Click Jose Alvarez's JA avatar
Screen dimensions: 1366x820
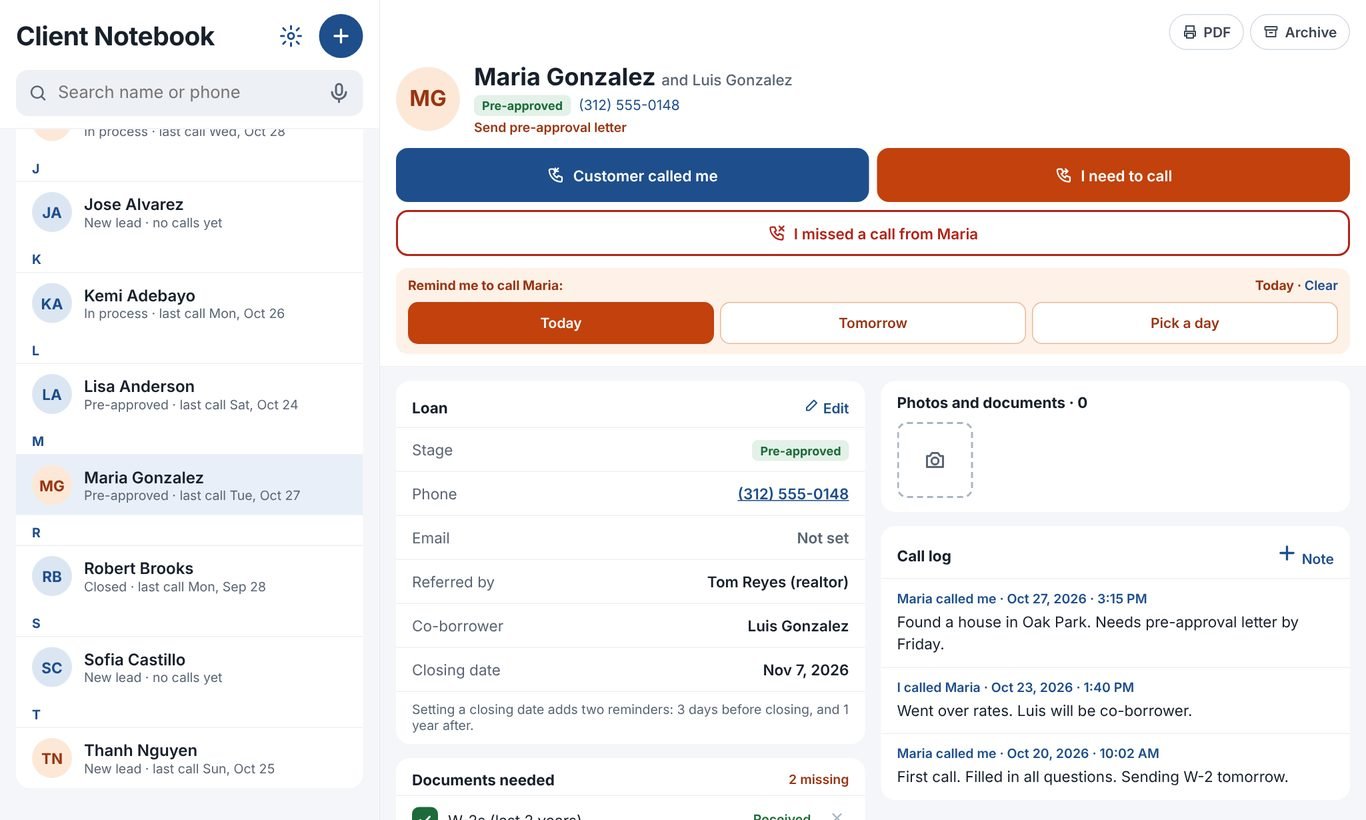coord(52,212)
